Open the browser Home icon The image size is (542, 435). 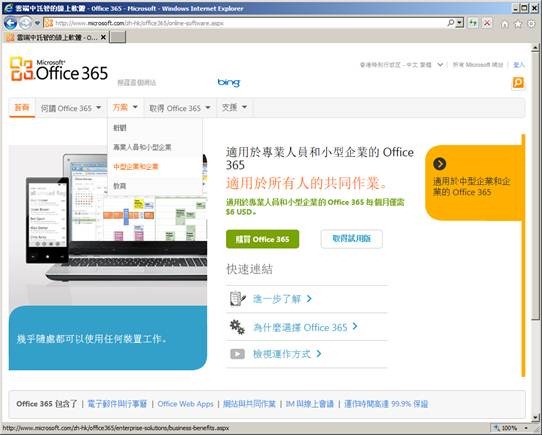(x=505, y=24)
